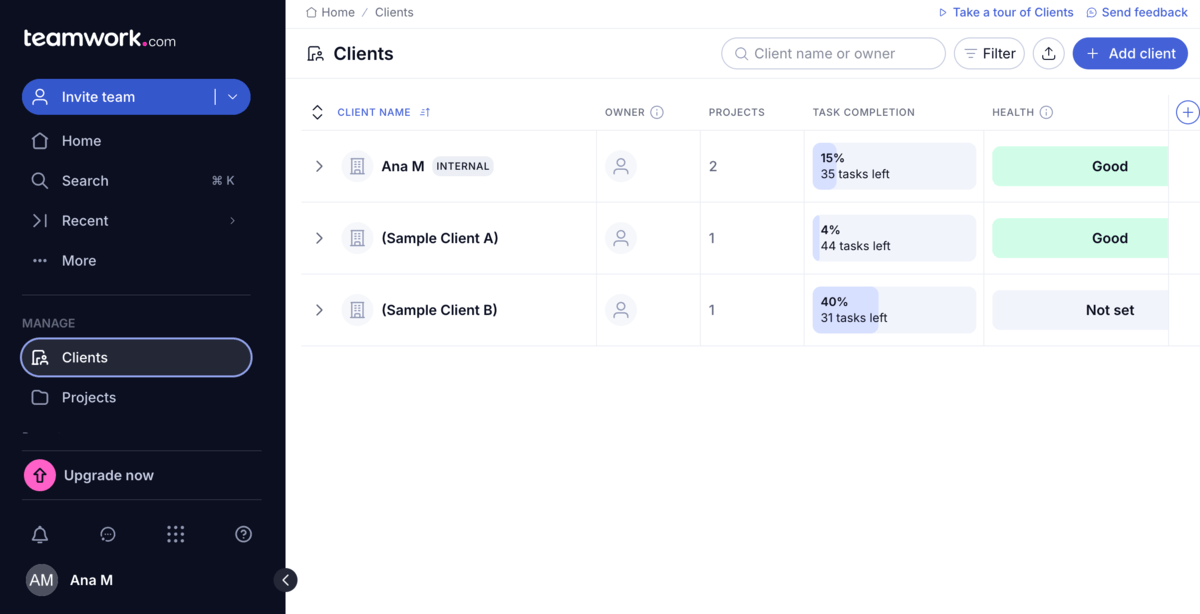Click the 40% task completion progress bar
This screenshot has height=614, width=1200.
894,310
